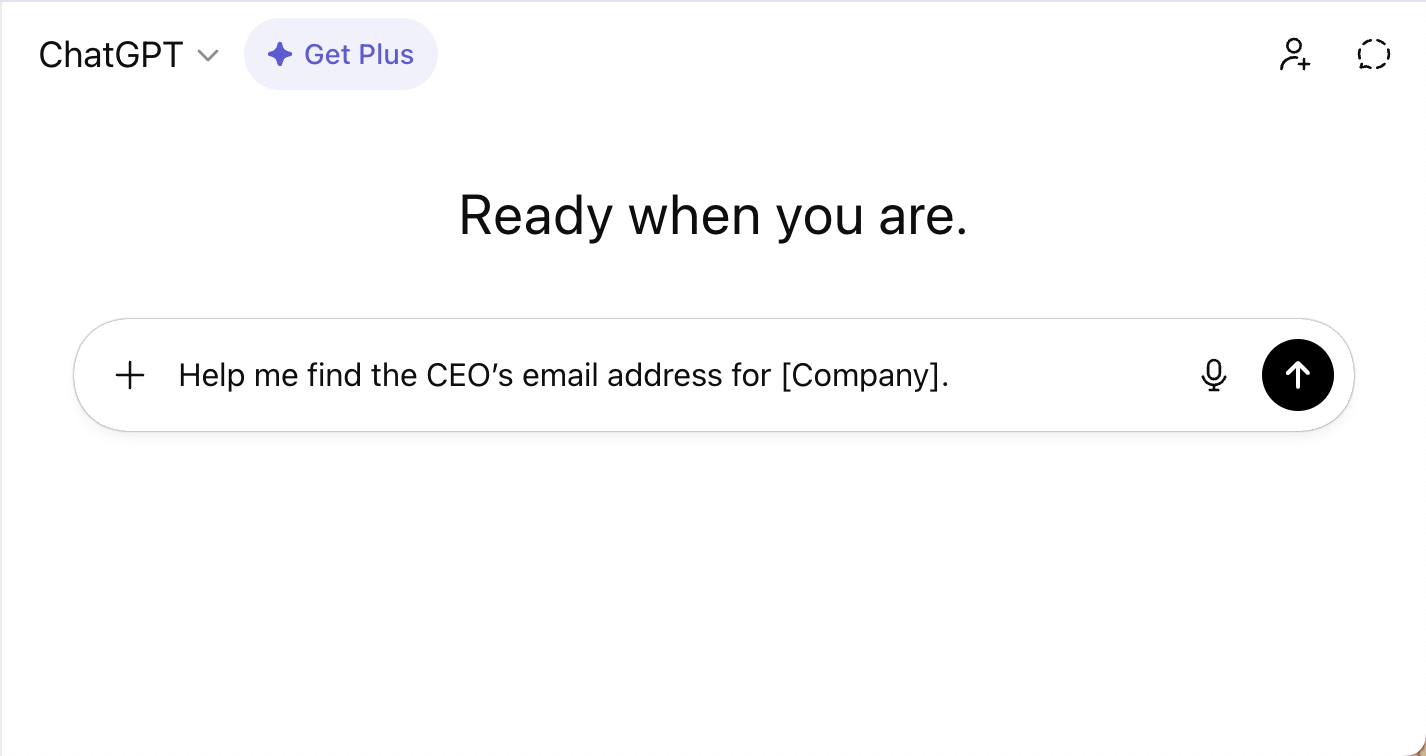Viewport: 1426px width, 756px height.
Task: Click the sparkle icon inside Get Plus
Action: click(x=280, y=54)
